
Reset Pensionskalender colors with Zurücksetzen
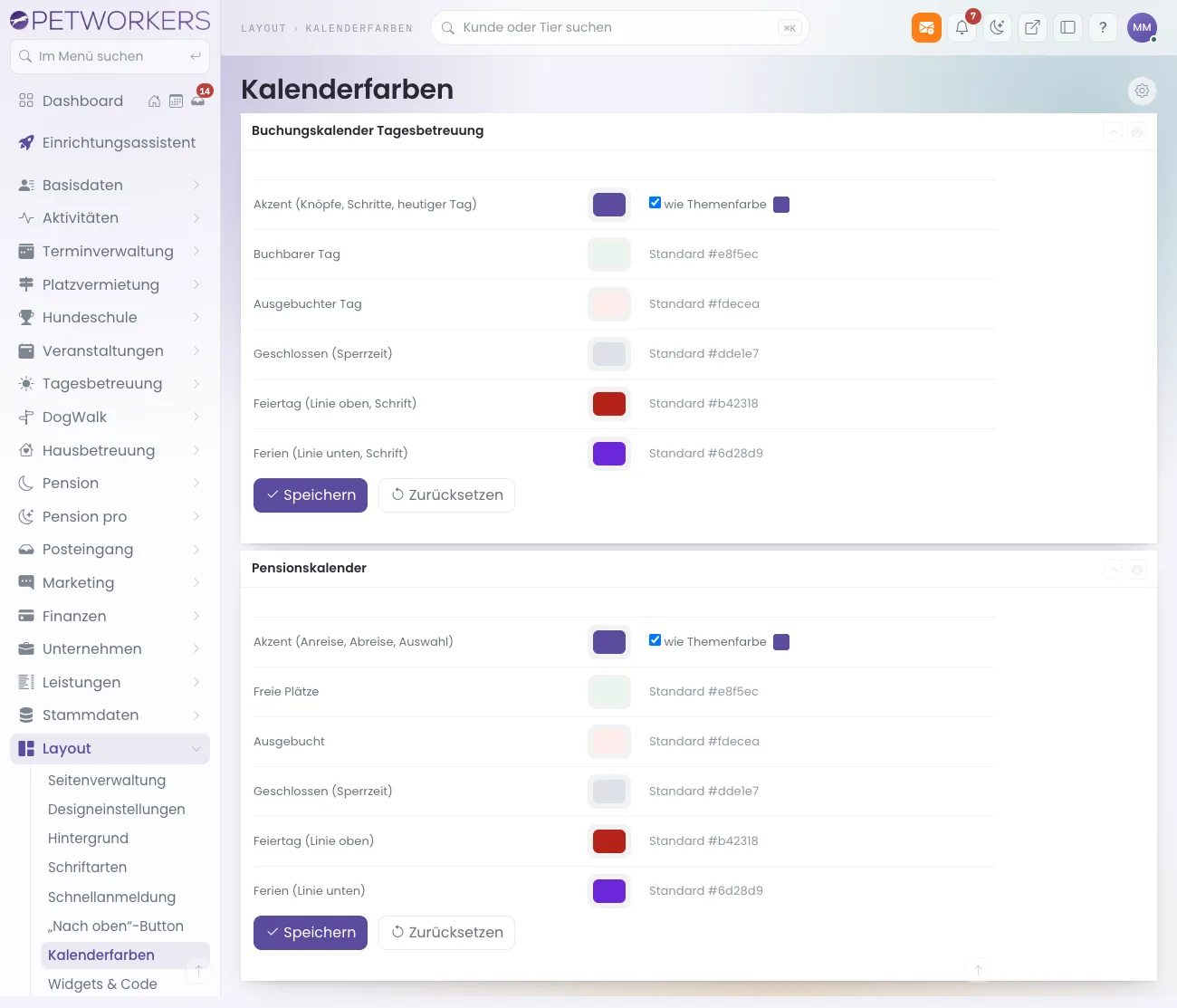click(x=446, y=933)
